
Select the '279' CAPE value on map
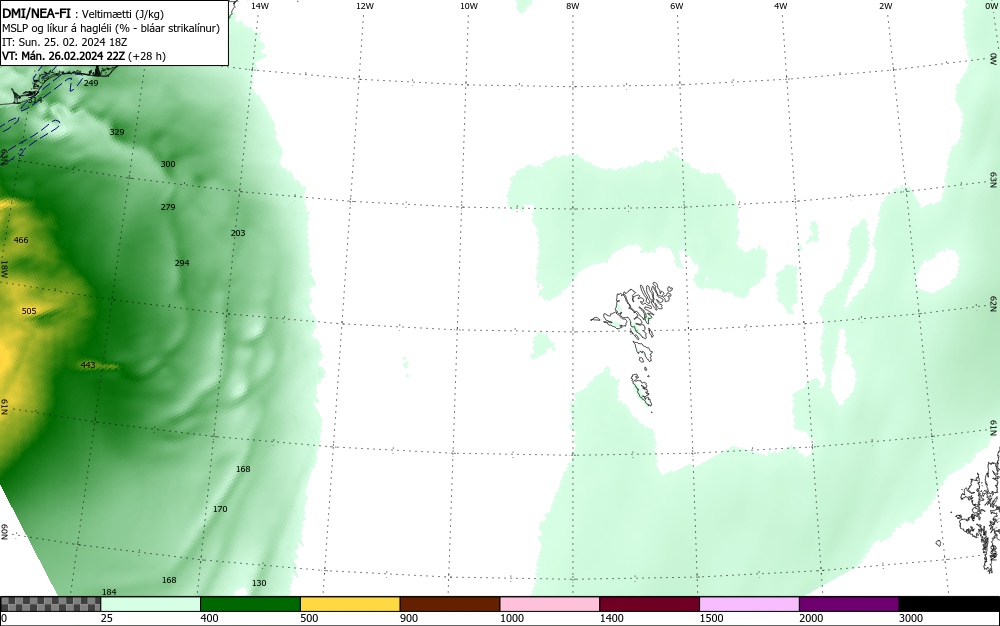tap(168, 207)
